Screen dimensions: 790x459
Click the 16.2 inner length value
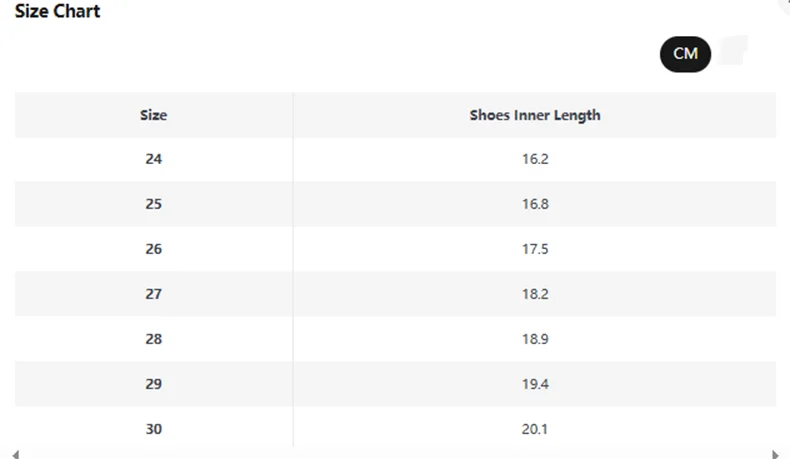coord(535,159)
